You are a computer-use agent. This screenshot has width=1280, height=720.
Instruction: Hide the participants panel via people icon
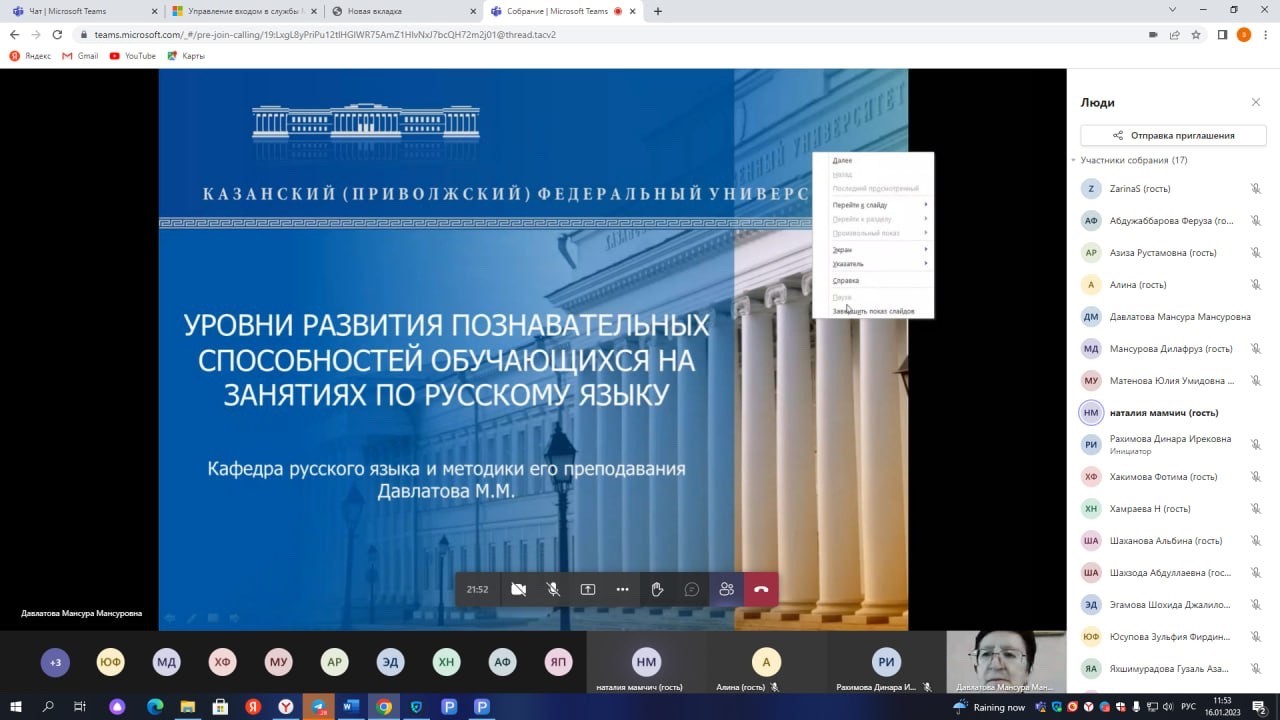click(727, 589)
